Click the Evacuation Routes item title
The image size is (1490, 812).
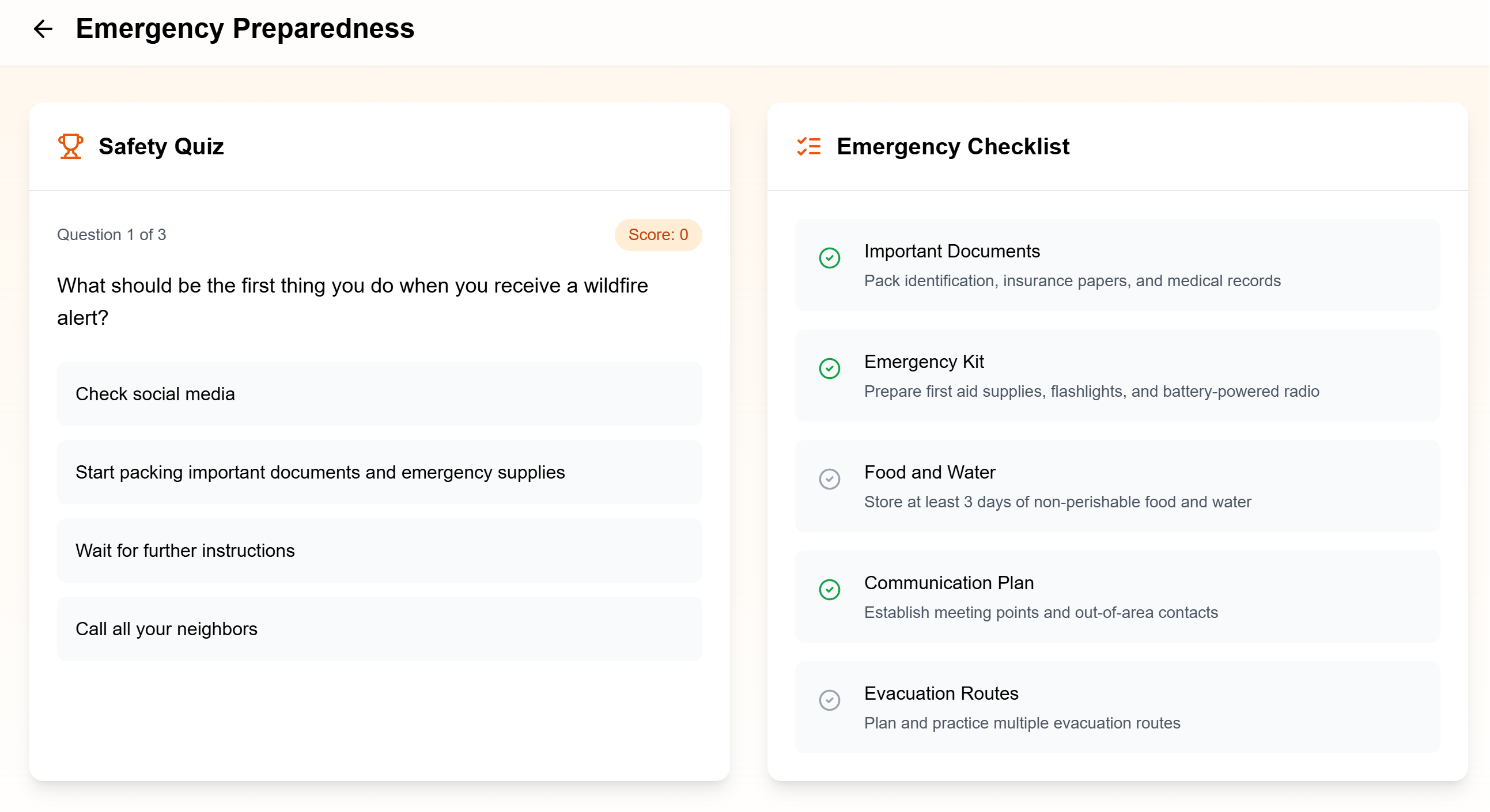(x=941, y=693)
